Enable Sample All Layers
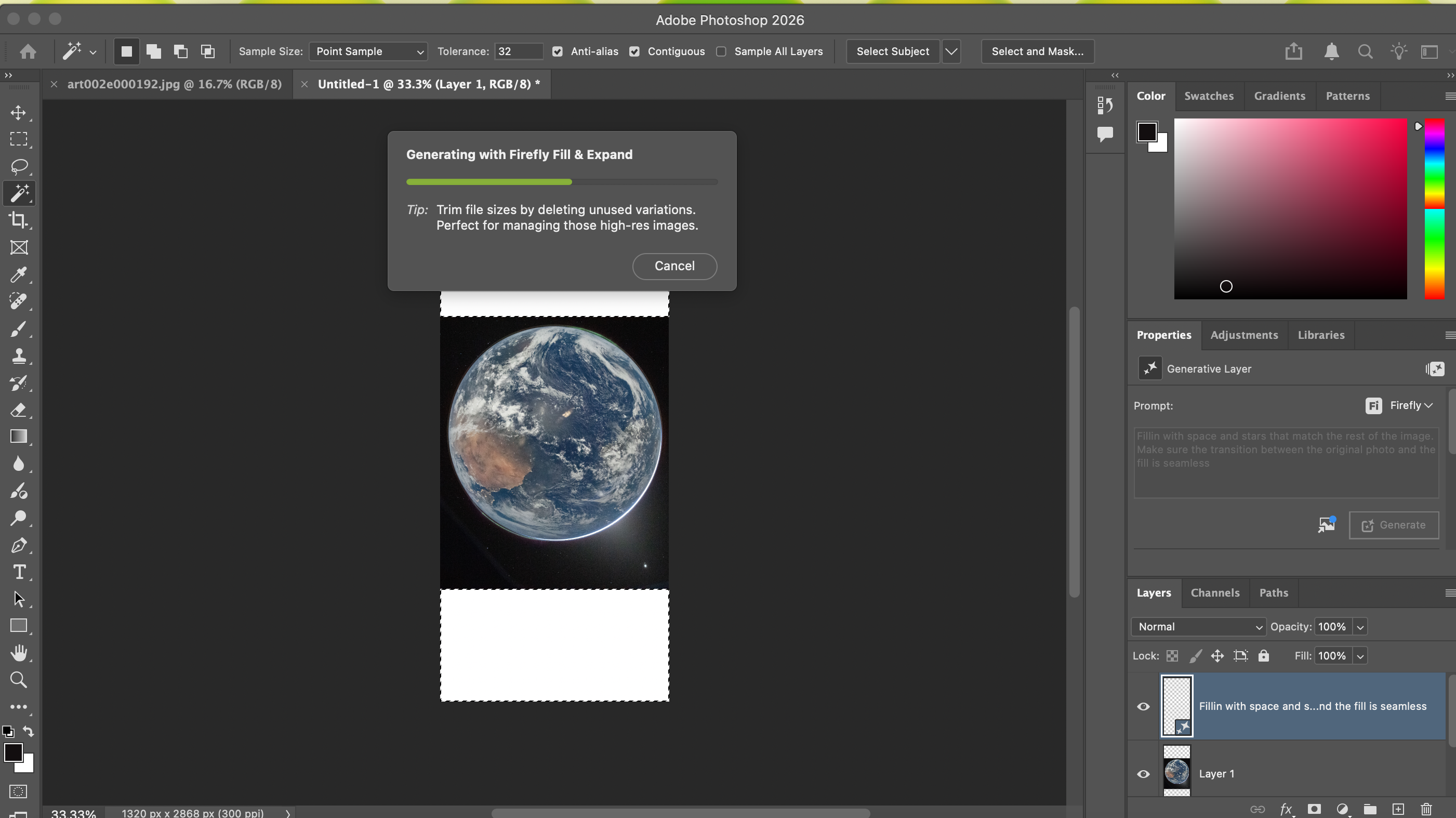The image size is (1456, 818). tap(721, 51)
